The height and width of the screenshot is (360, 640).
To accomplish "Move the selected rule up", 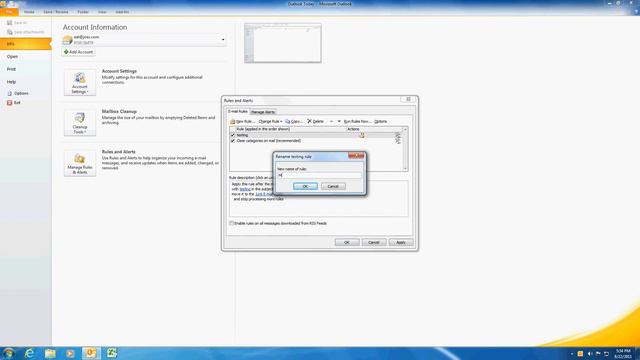I will (331, 121).
